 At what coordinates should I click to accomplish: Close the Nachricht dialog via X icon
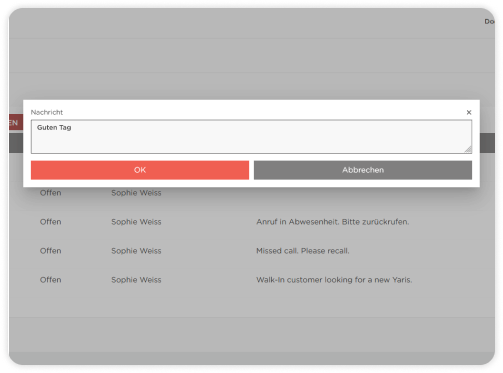tap(469, 112)
